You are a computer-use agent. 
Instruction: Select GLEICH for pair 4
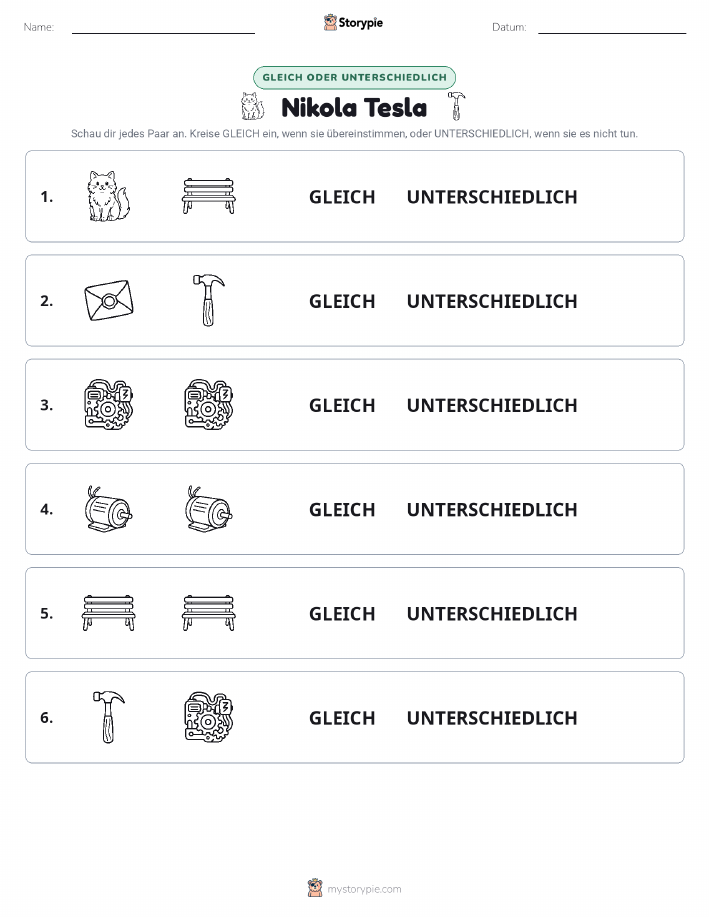click(x=342, y=509)
